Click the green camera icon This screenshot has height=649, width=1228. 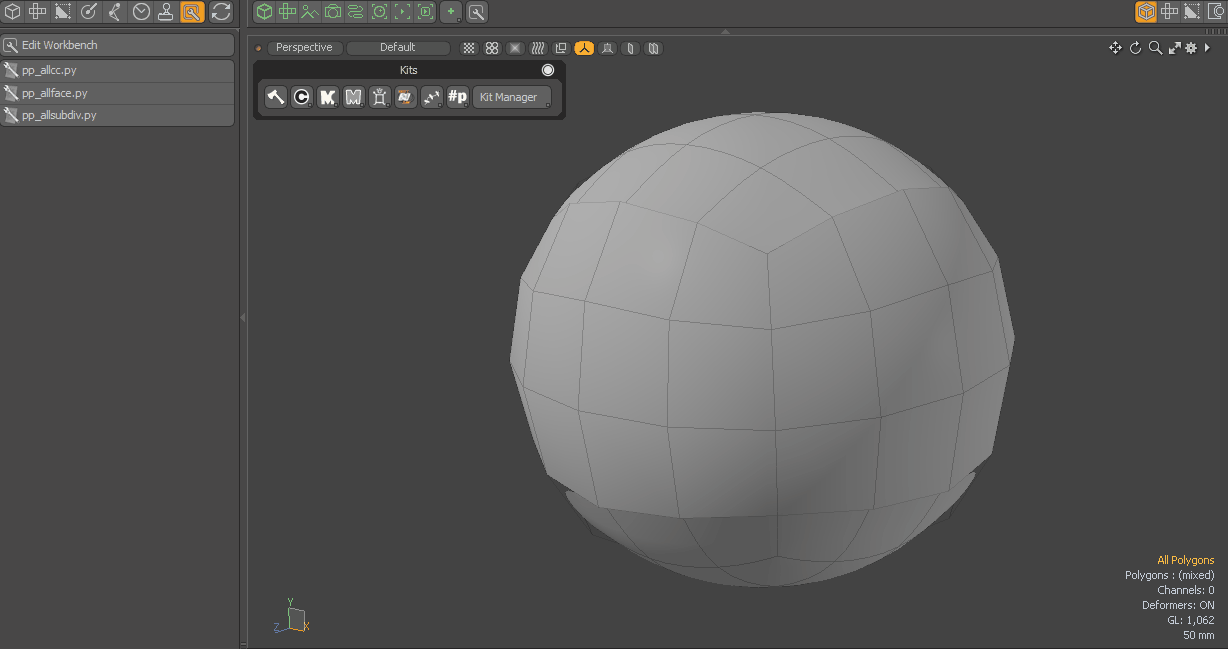point(333,12)
